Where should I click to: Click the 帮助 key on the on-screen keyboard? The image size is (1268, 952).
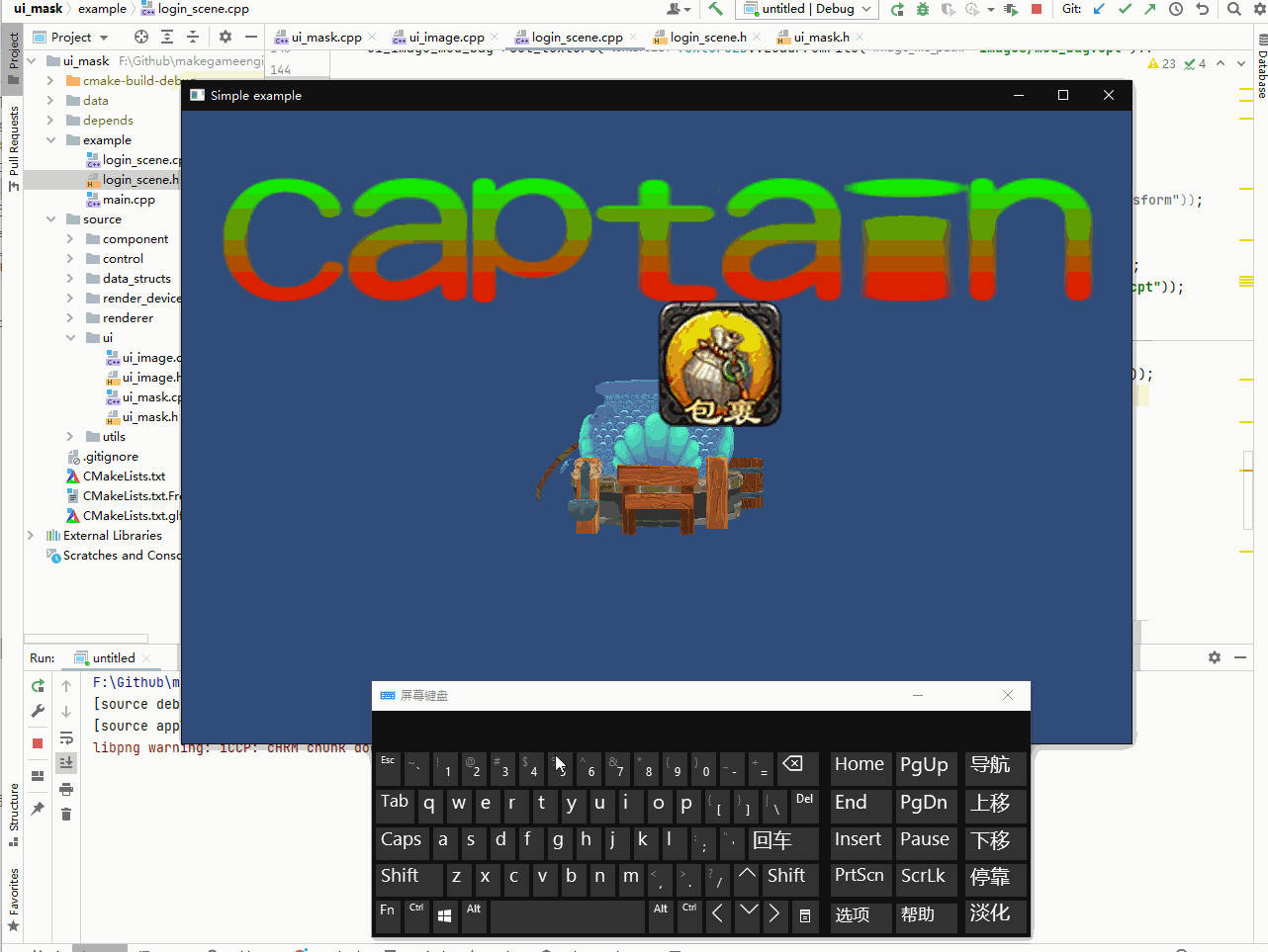tap(918, 915)
